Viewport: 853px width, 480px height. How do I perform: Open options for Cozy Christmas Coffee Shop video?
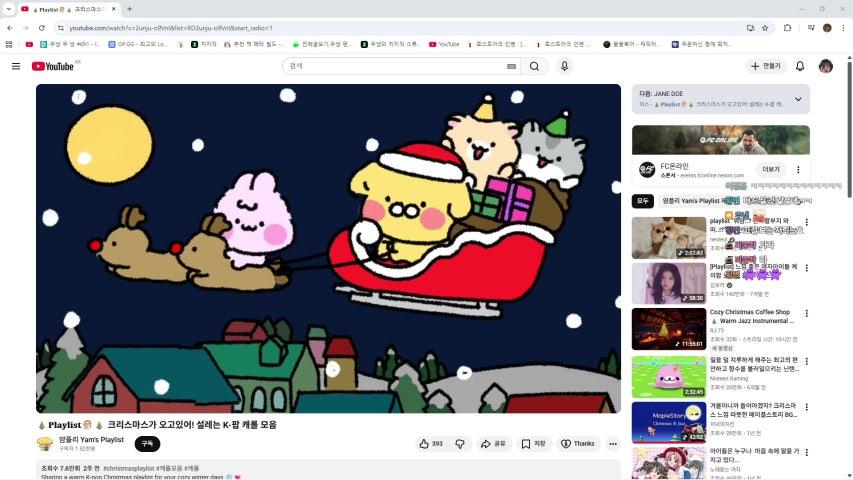(x=807, y=313)
